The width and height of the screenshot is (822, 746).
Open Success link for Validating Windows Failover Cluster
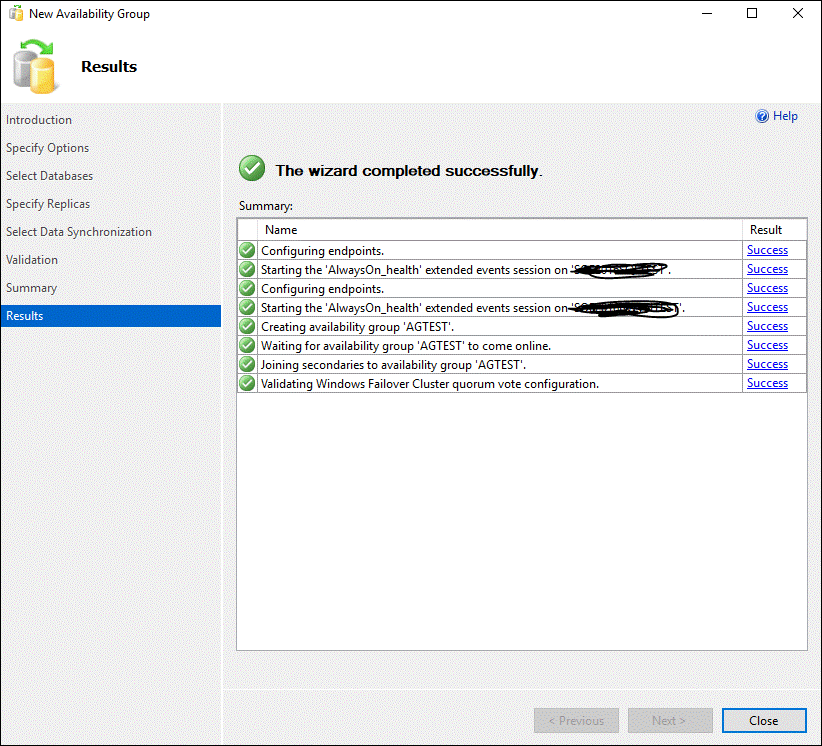pyautogui.click(x=767, y=383)
